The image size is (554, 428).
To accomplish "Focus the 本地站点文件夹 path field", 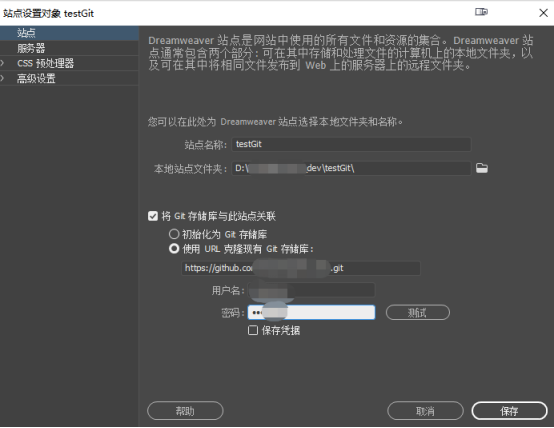I will [351, 168].
